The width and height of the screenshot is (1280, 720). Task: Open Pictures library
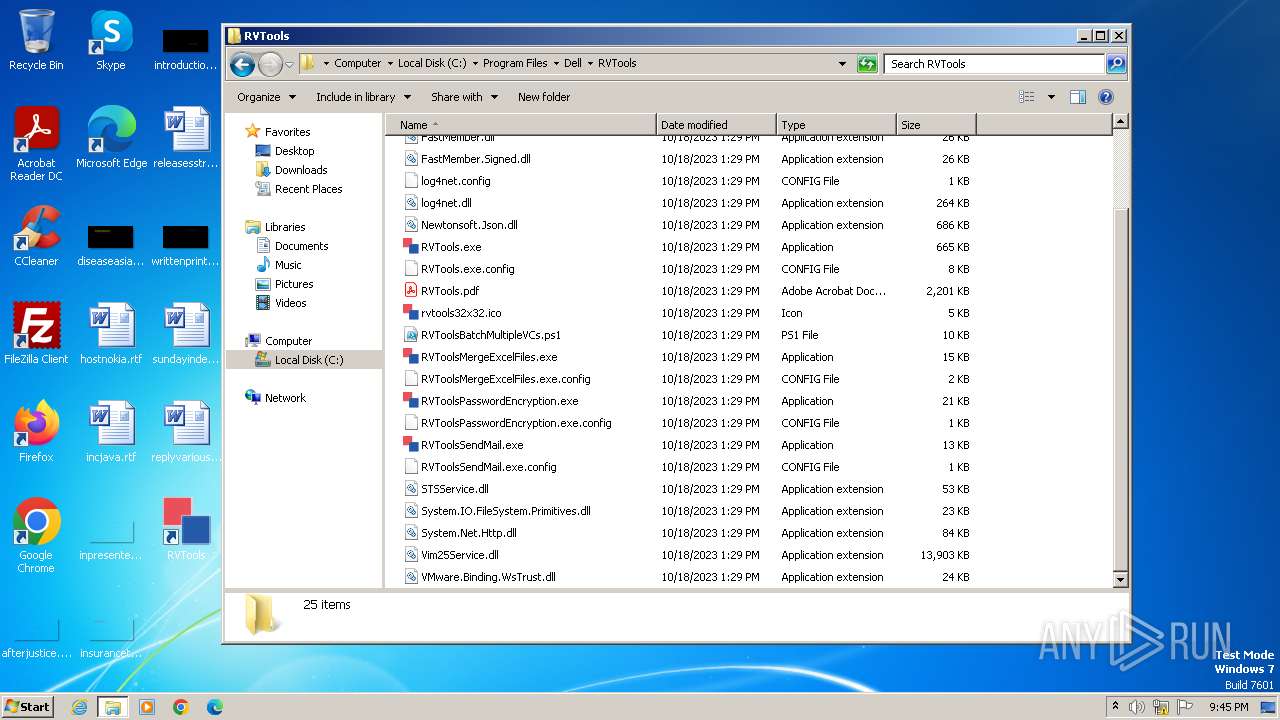pos(294,284)
